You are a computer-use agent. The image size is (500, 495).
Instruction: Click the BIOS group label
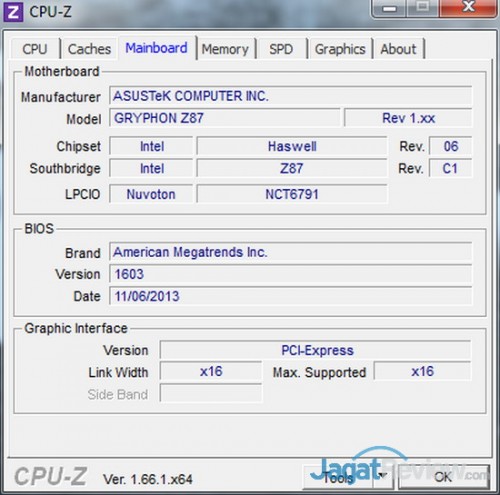coord(39,229)
